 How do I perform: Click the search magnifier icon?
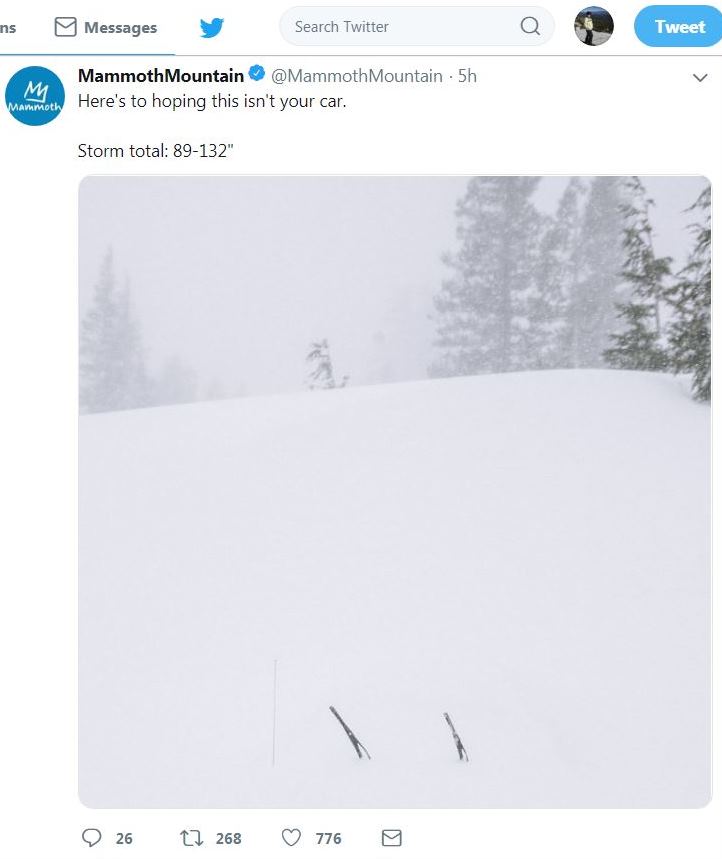[530, 27]
